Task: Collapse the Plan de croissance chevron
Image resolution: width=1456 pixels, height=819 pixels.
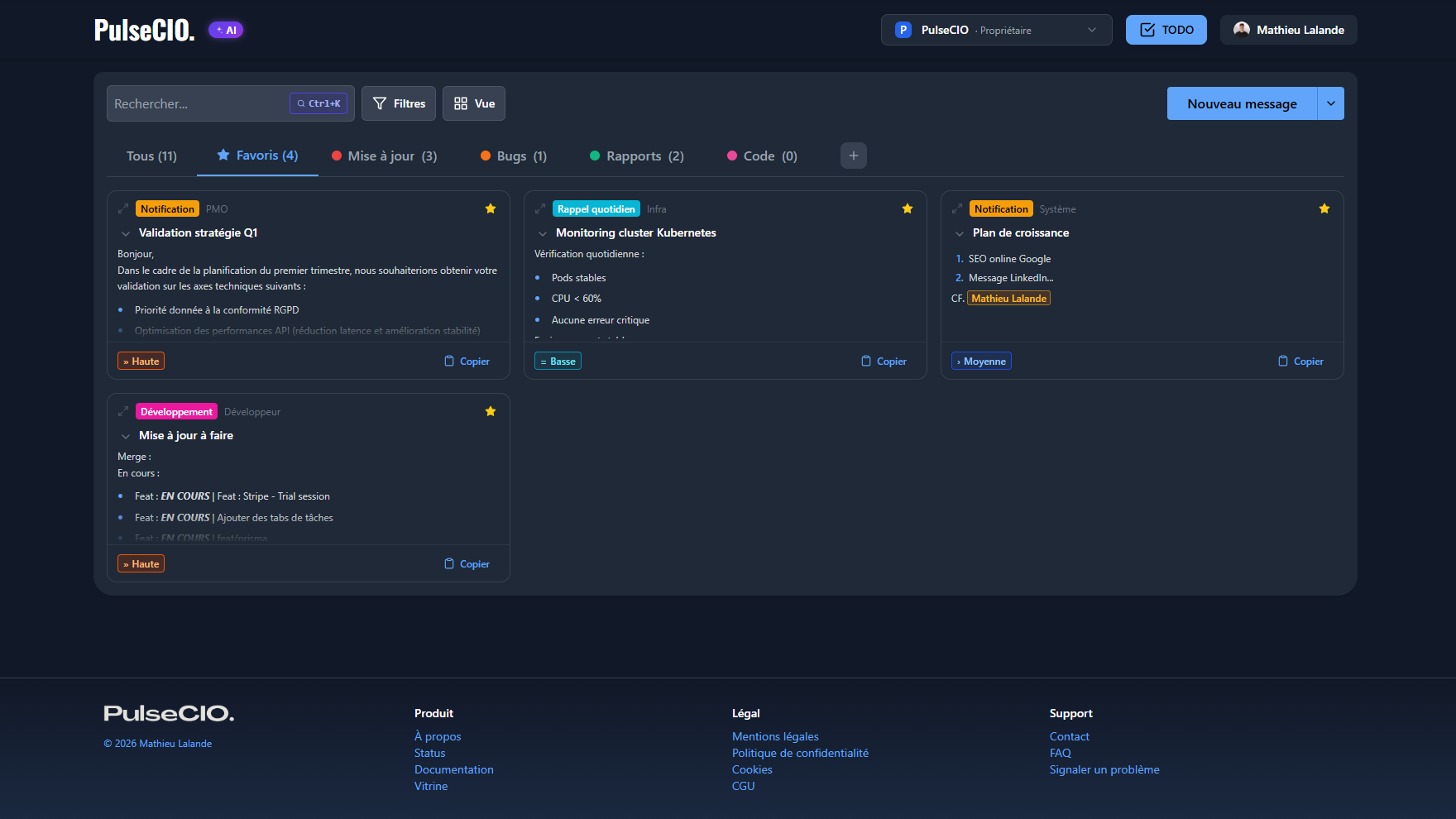Action: pyautogui.click(x=960, y=233)
